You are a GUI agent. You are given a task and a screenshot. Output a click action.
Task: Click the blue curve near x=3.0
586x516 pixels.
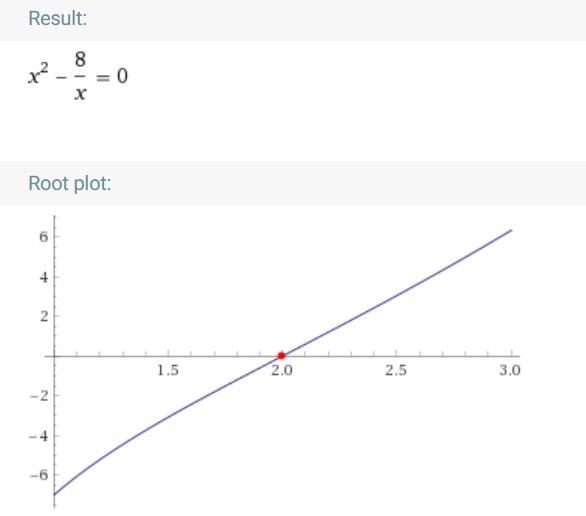501,235
